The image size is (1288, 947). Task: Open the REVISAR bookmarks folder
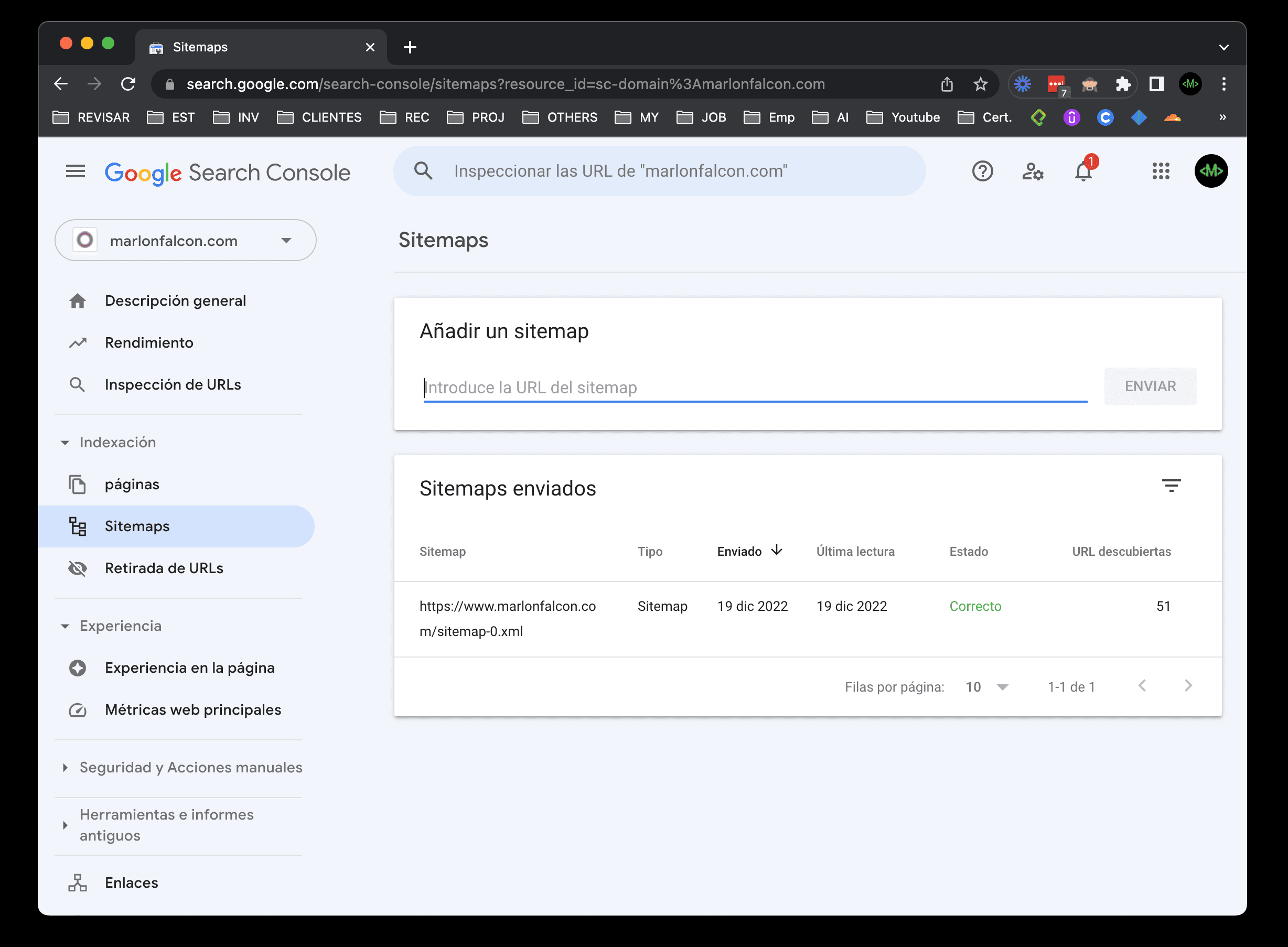(x=91, y=117)
